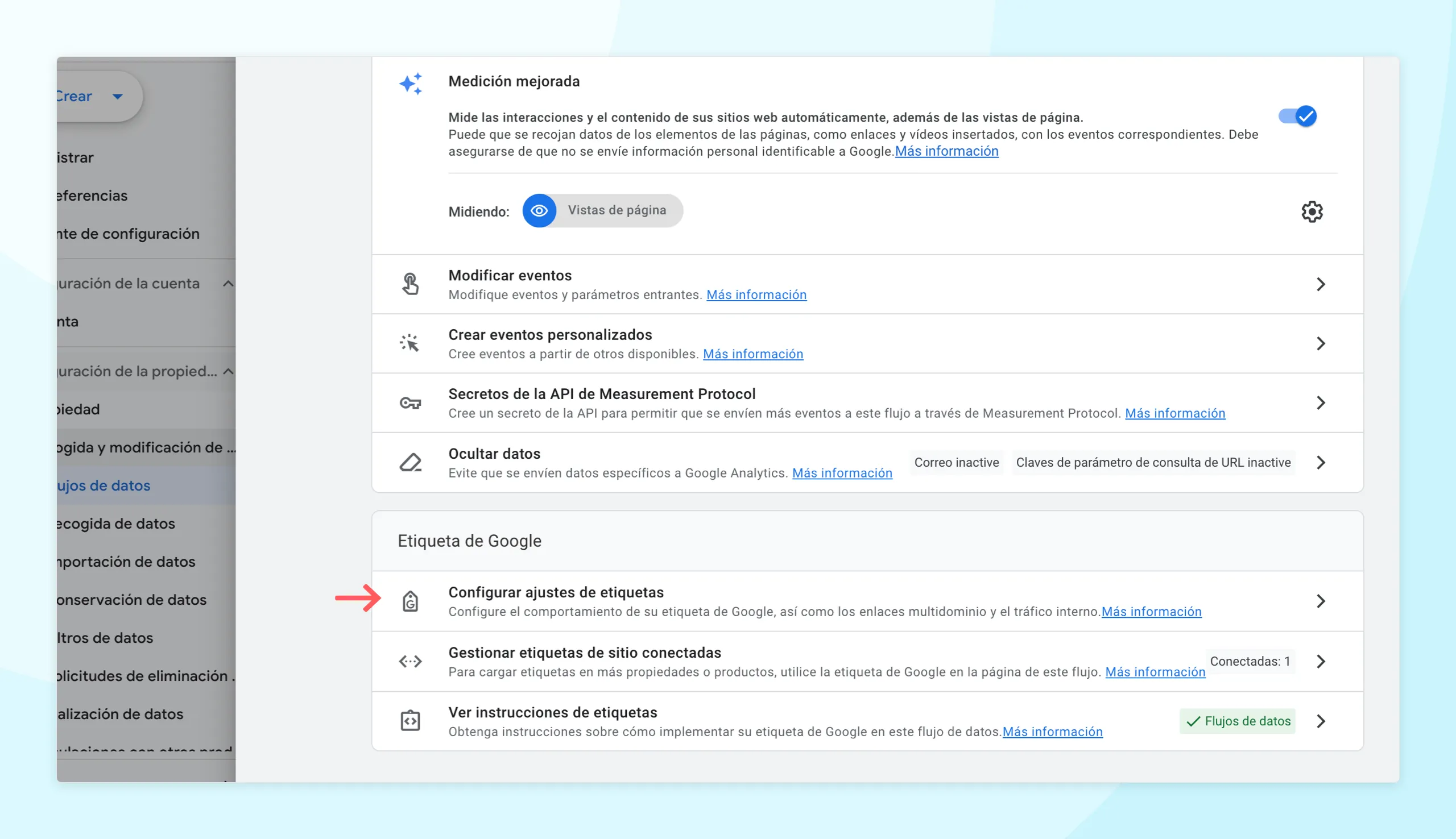
Task: Click the Vistas de página eye icon
Action: 539,210
